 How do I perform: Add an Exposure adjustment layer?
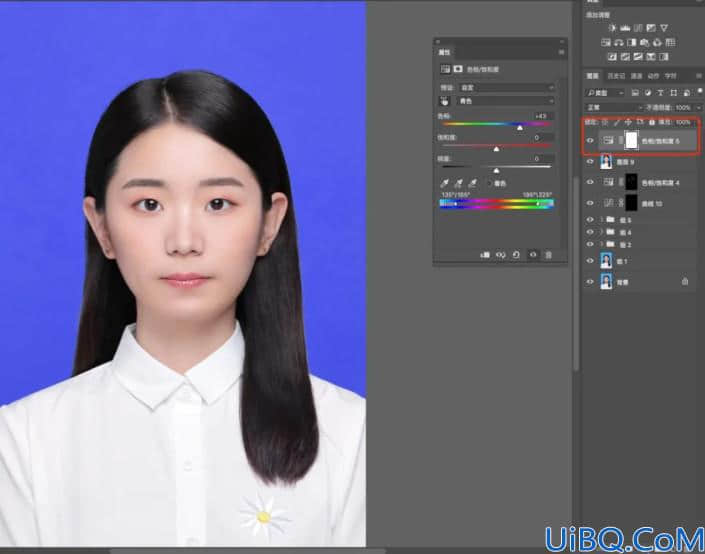[651, 28]
